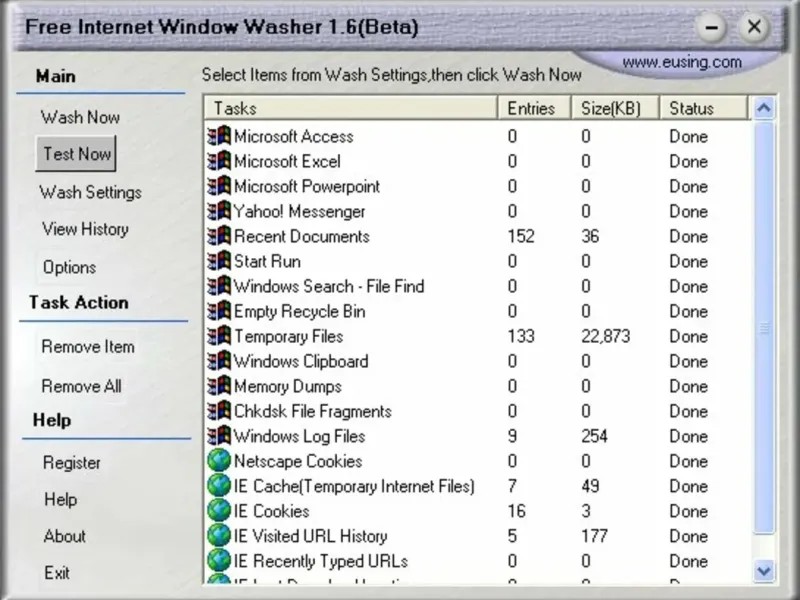Click the Microsoft Access row icon
The width and height of the screenshot is (800, 600).
pos(219,136)
